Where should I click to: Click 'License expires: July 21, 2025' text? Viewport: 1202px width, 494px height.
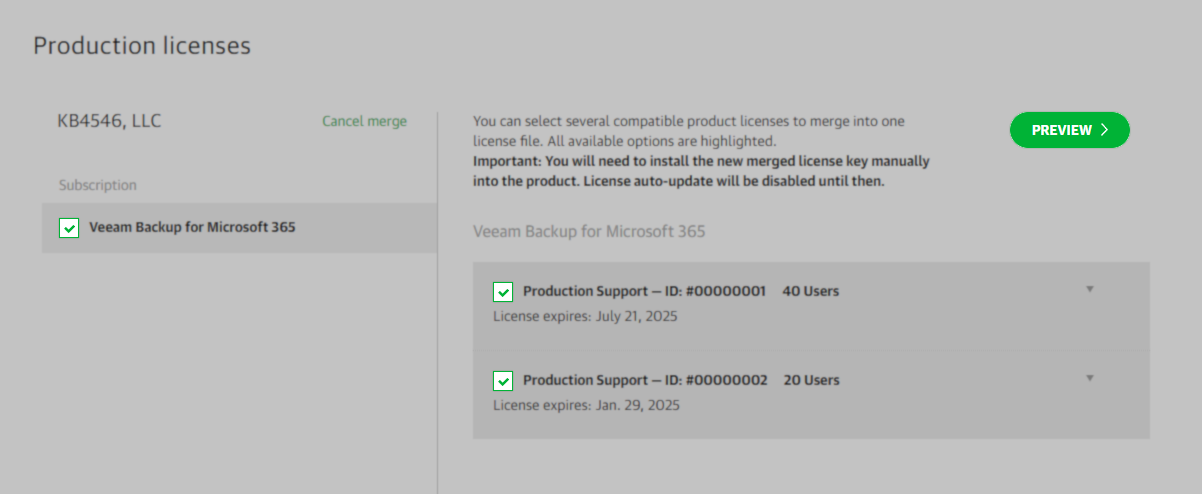pyautogui.click(x=585, y=317)
